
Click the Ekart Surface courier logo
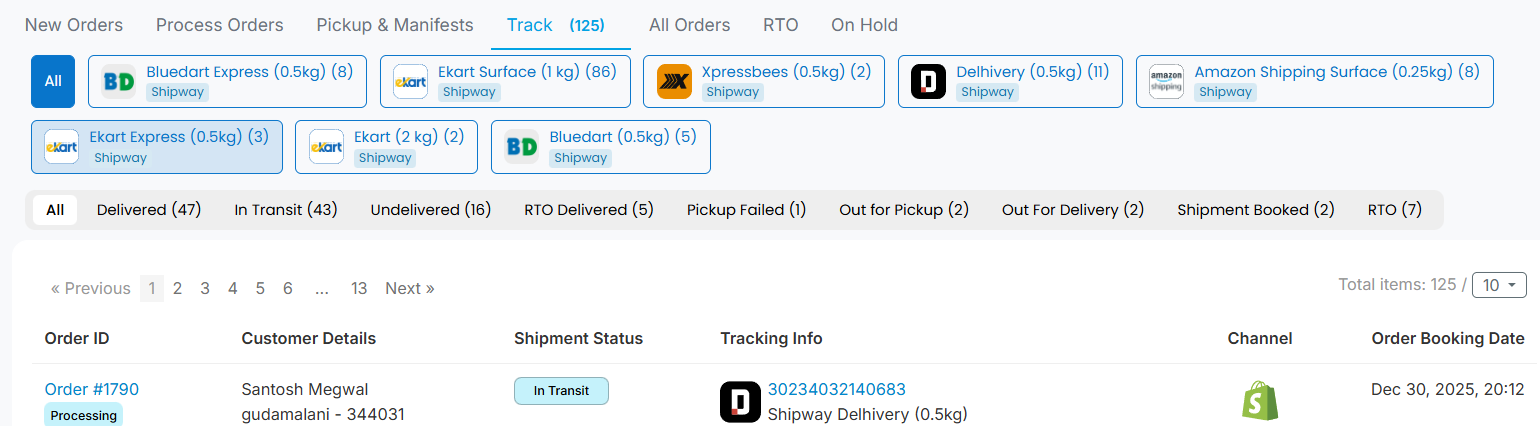coord(410,81)
